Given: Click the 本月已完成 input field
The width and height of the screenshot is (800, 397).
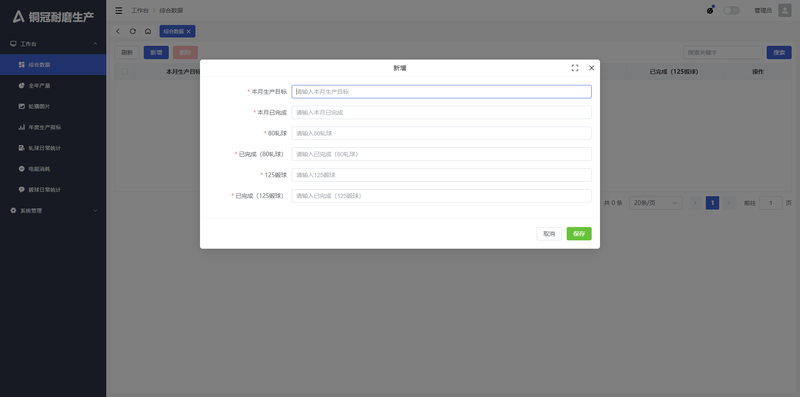Looking at the screenshot, I should point(441,112).
